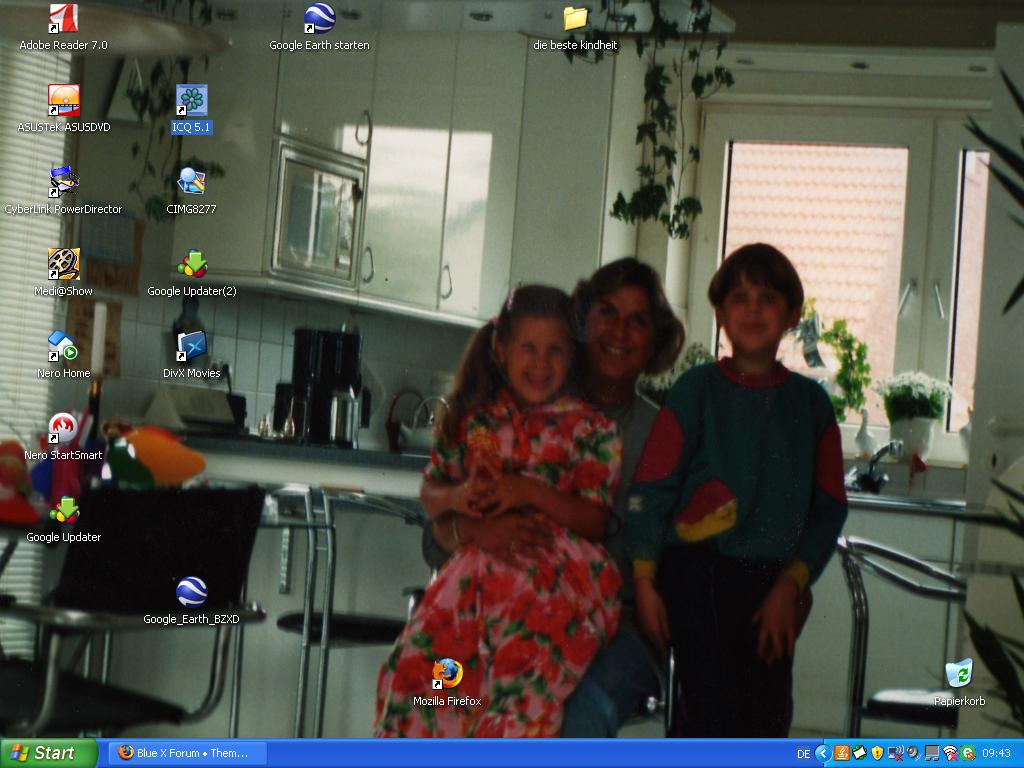
Task: Expand hidden system tray icons arrow
Action: 823,753
